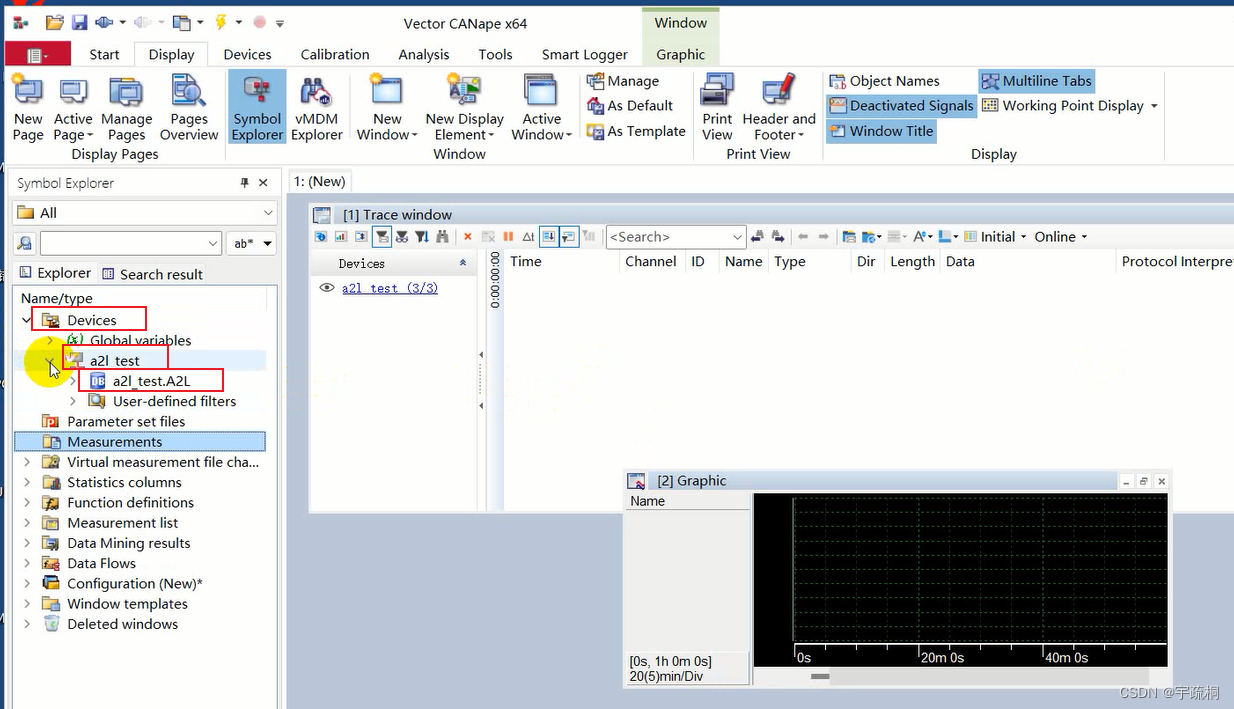Expand the Function definitions node
Screen dimensions: 1234x709
27,503
